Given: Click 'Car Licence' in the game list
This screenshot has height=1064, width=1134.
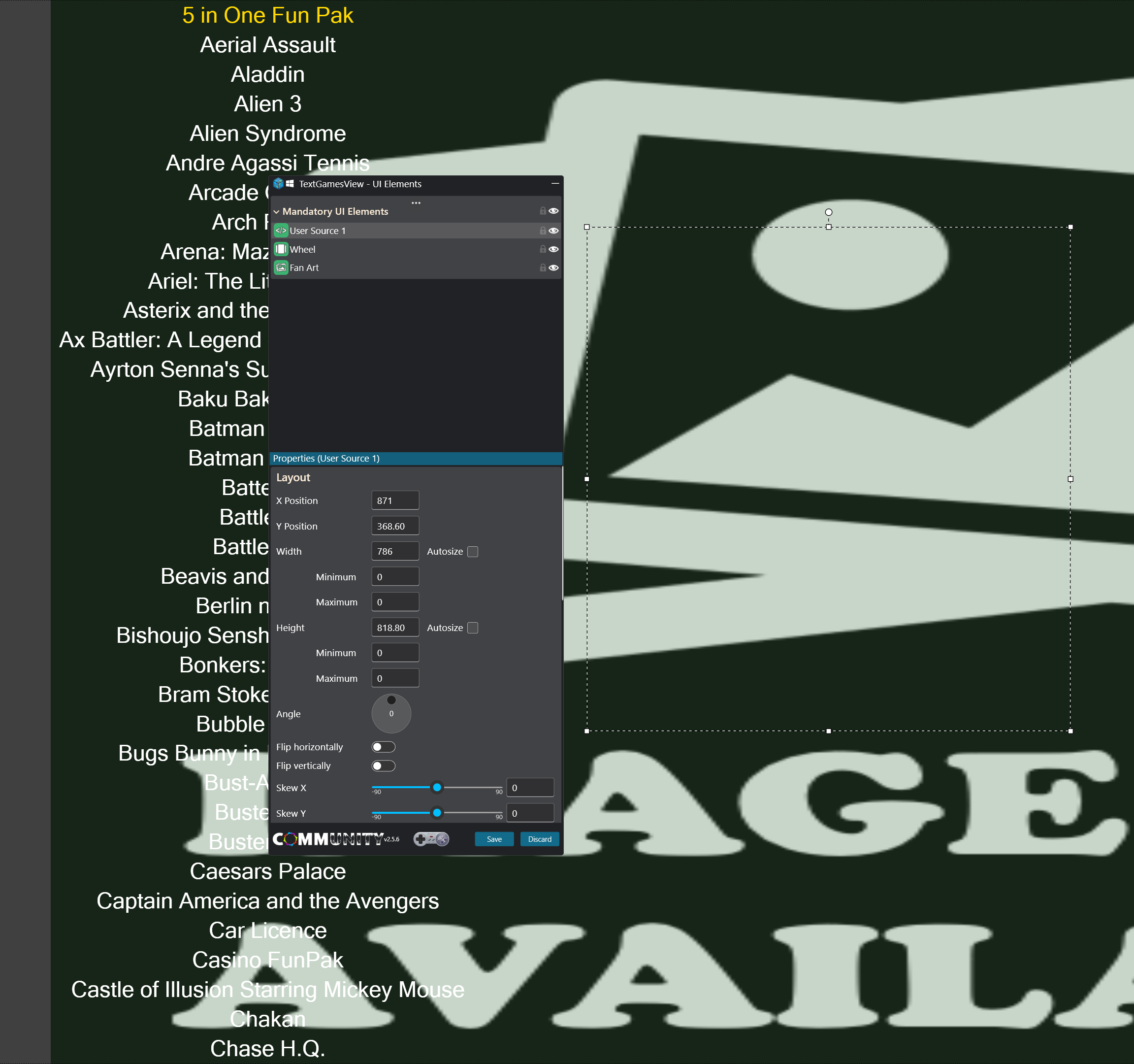Looking at the screenshot, I should pos(267,931).
